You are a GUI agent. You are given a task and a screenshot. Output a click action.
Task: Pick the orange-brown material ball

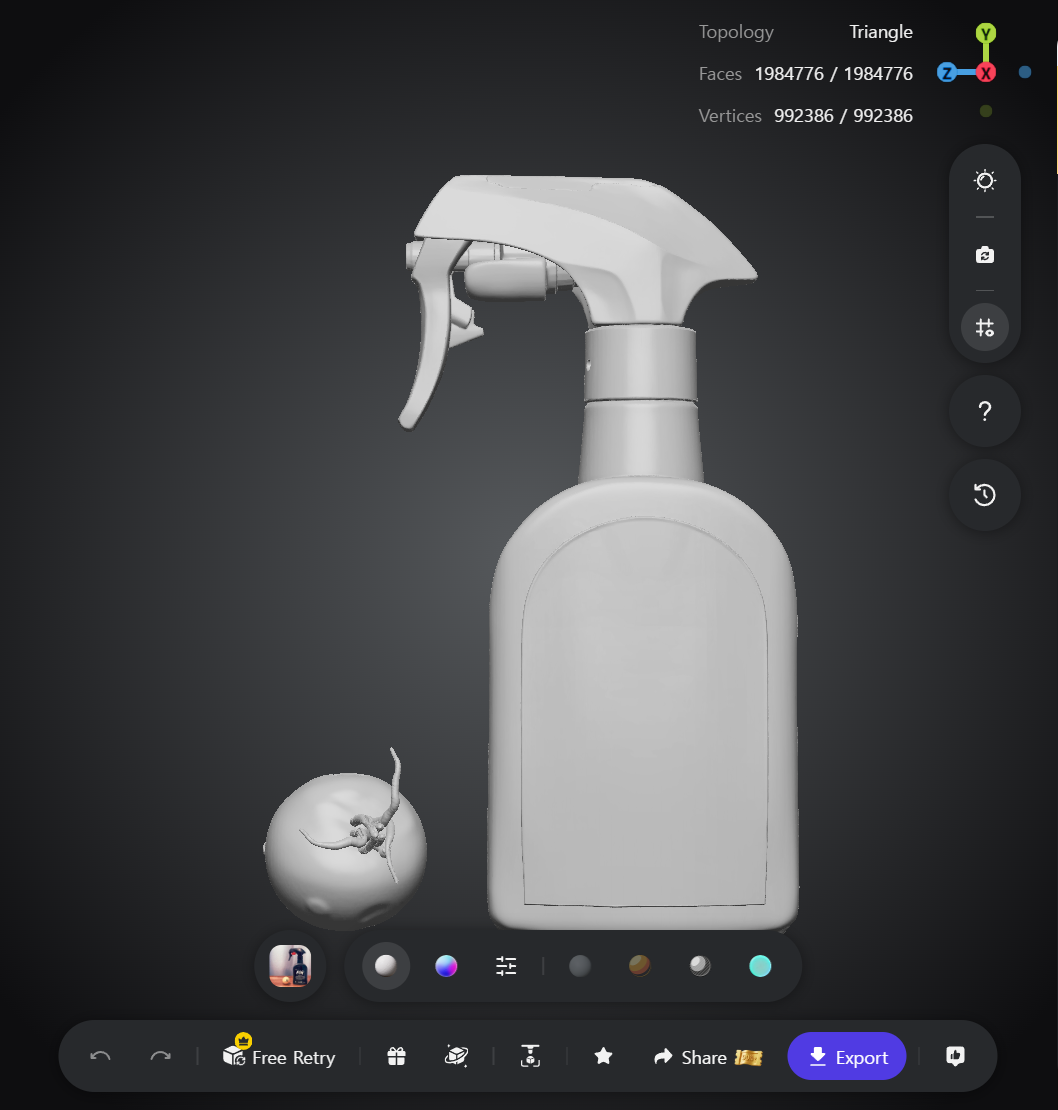pyautogui.click(x=640, y=966)
